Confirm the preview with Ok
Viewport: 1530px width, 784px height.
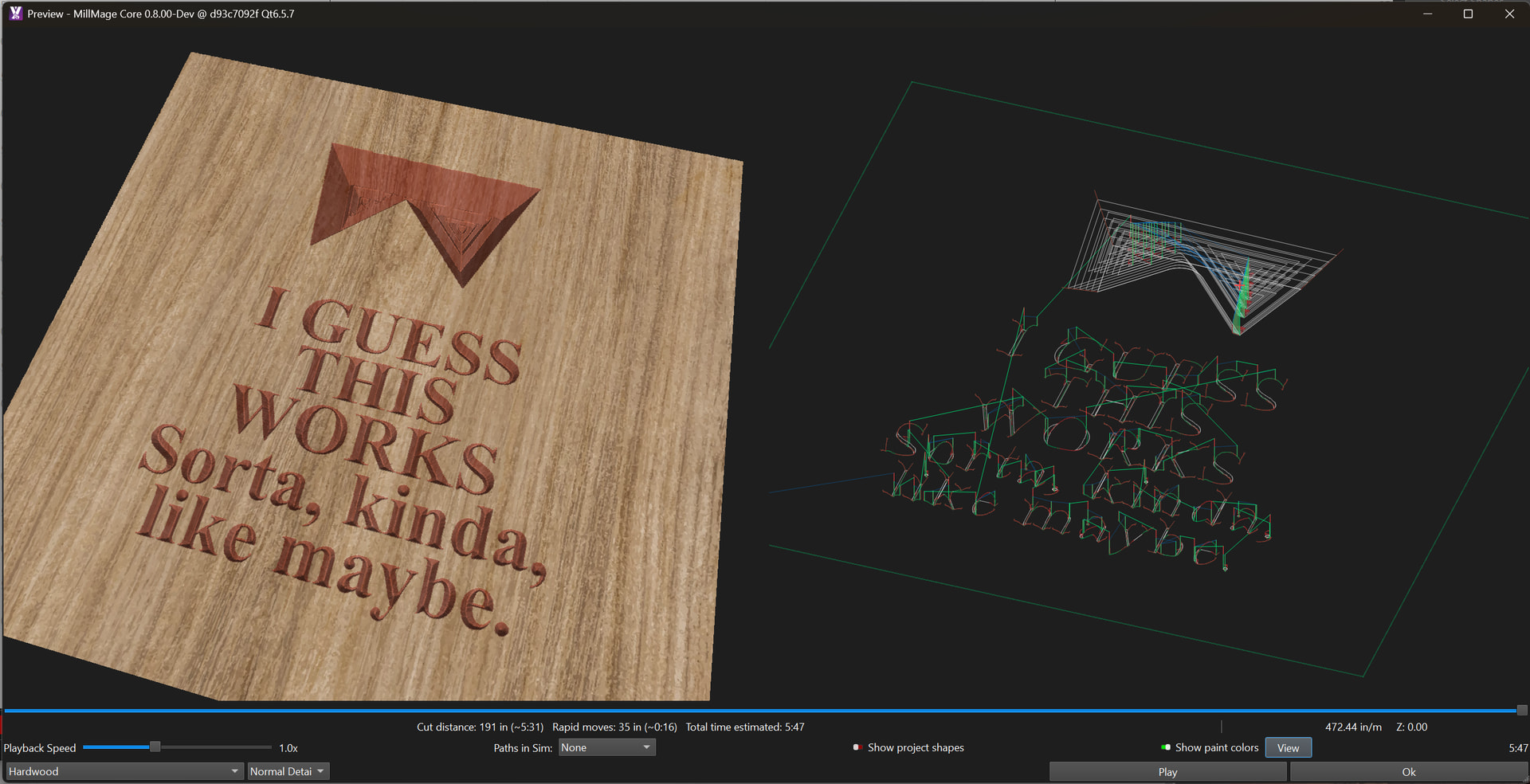point(1408,771)
